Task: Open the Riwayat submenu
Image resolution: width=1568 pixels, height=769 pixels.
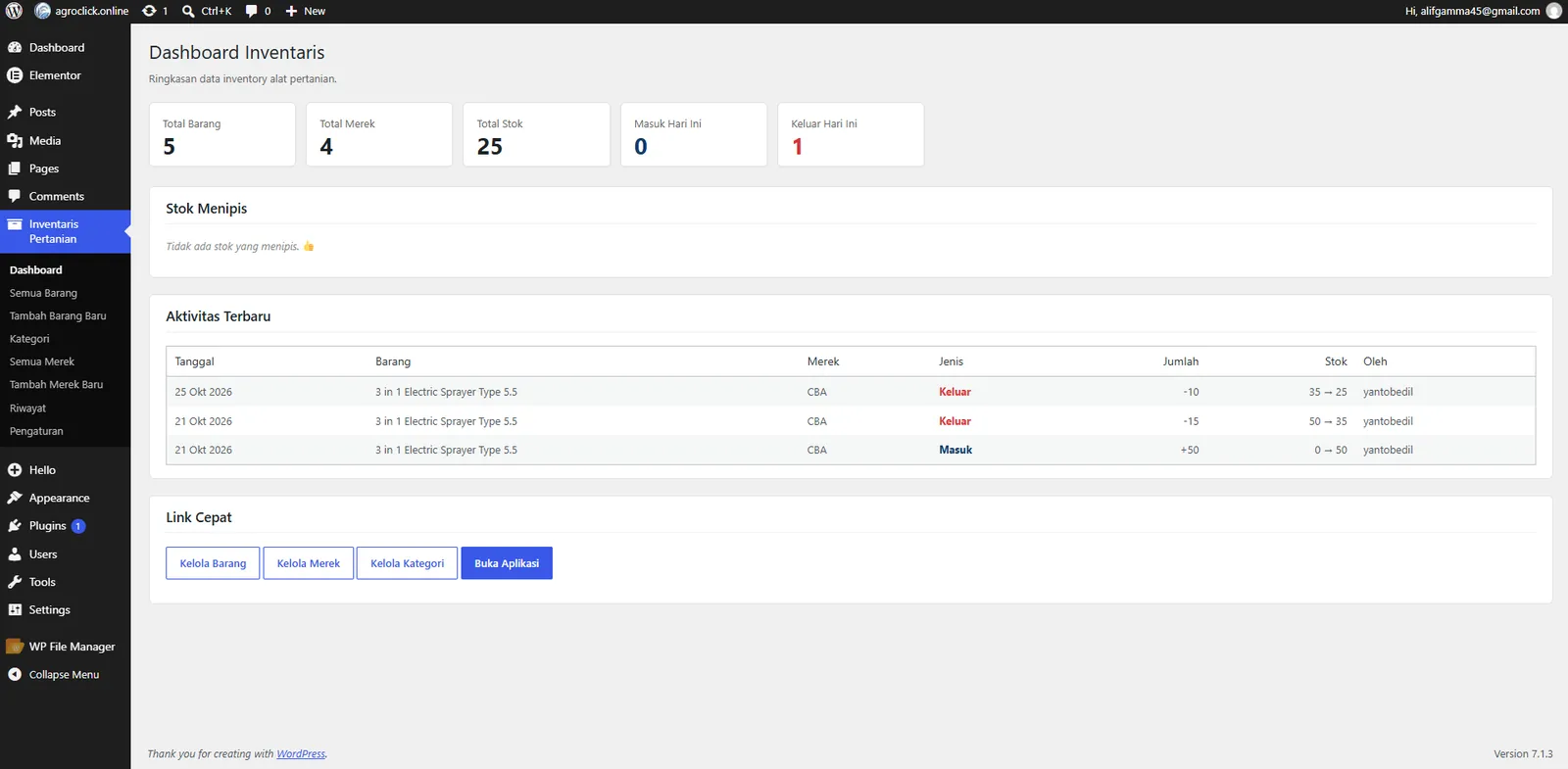Action: 27,409
